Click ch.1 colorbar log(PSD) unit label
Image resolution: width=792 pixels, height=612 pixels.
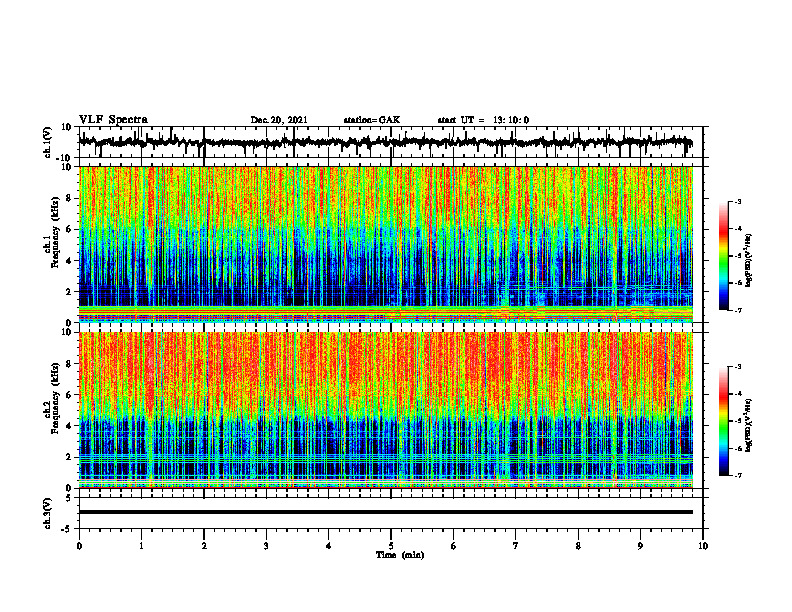[x=750, y=261]
